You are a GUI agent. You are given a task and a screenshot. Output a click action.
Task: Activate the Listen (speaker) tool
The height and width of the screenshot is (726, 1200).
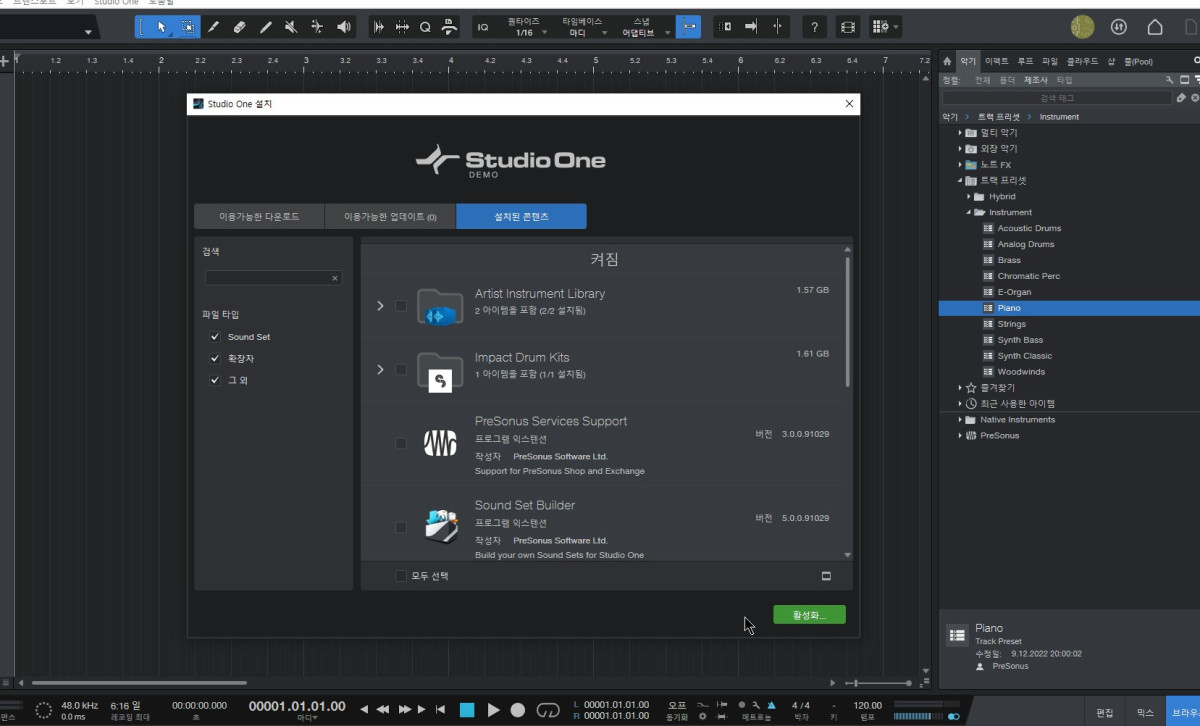[x=344, y=27]
